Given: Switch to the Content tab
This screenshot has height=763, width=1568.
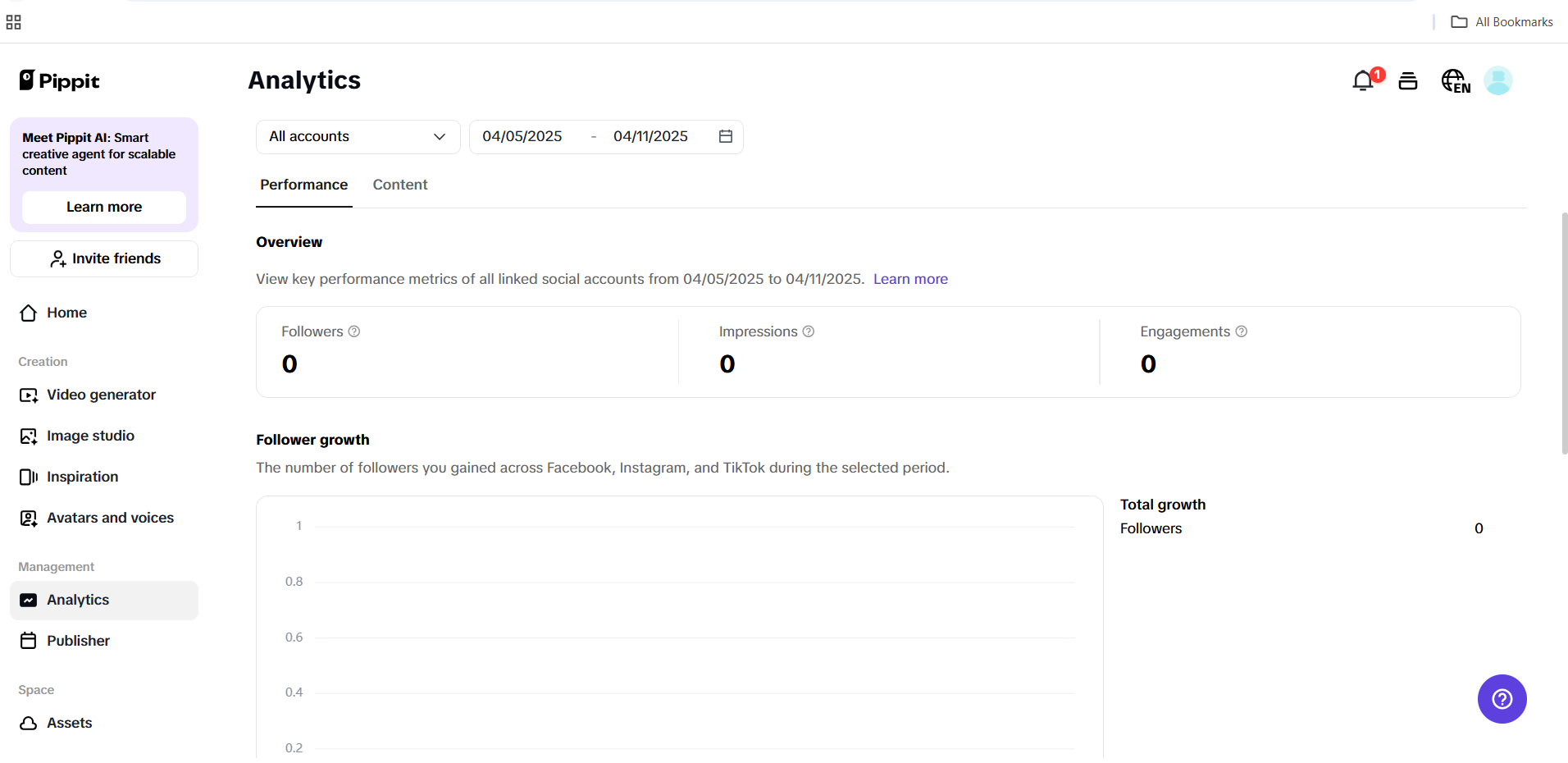Looking at the screenshot, I should pos(399,185).
